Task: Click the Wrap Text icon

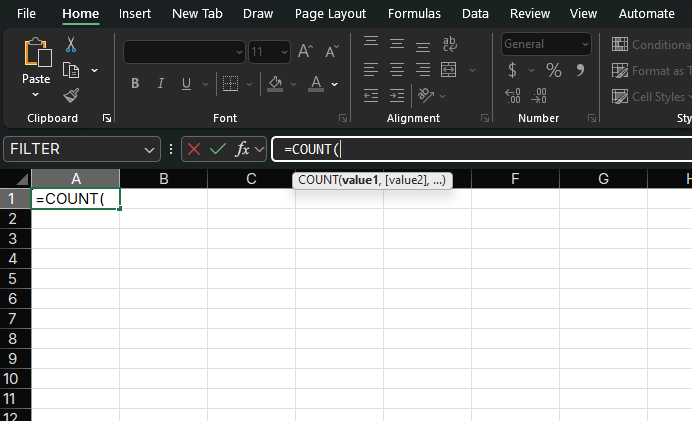Action: [x=449, y=44]
